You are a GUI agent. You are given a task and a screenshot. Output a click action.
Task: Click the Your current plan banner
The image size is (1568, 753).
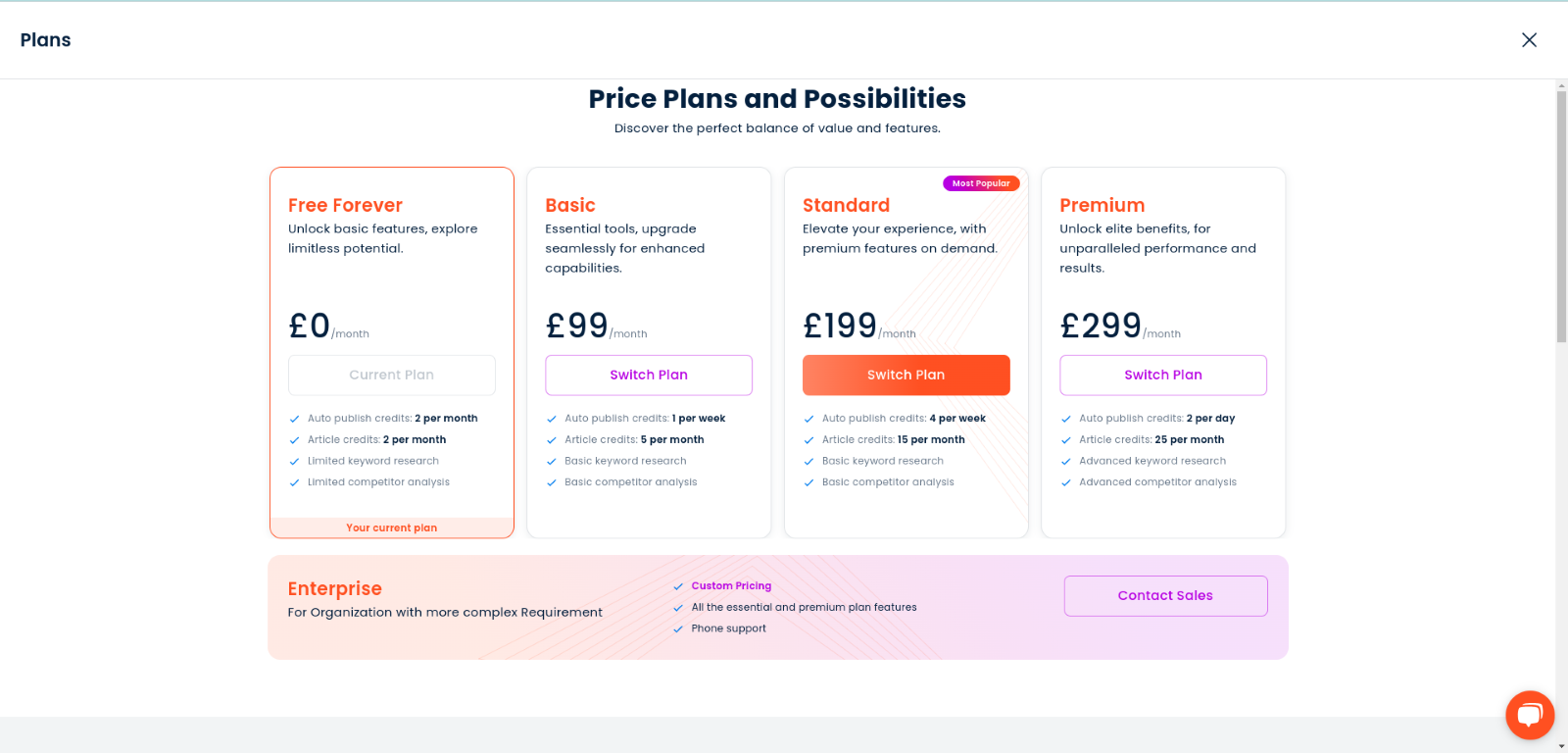(391, 527)
